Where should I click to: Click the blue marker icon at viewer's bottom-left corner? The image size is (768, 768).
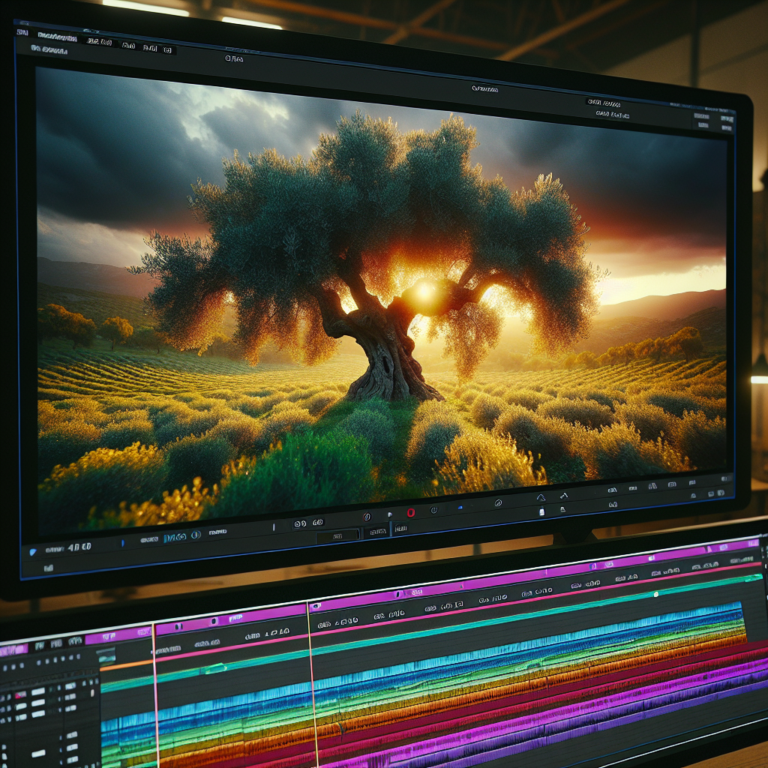pos(33,552)
